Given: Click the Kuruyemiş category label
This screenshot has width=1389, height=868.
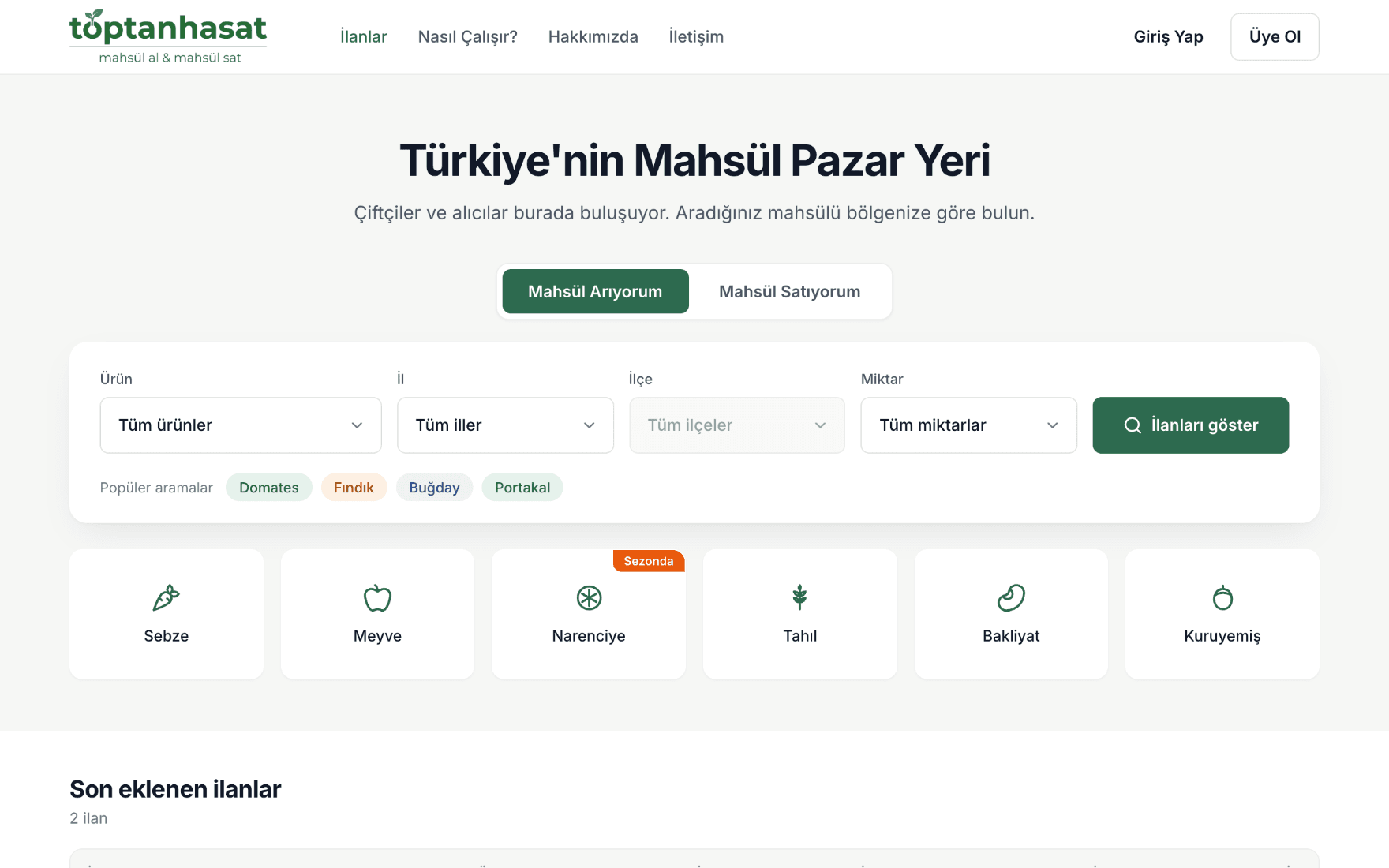Looking at the screenshot, I should [x=1222, y=636].
